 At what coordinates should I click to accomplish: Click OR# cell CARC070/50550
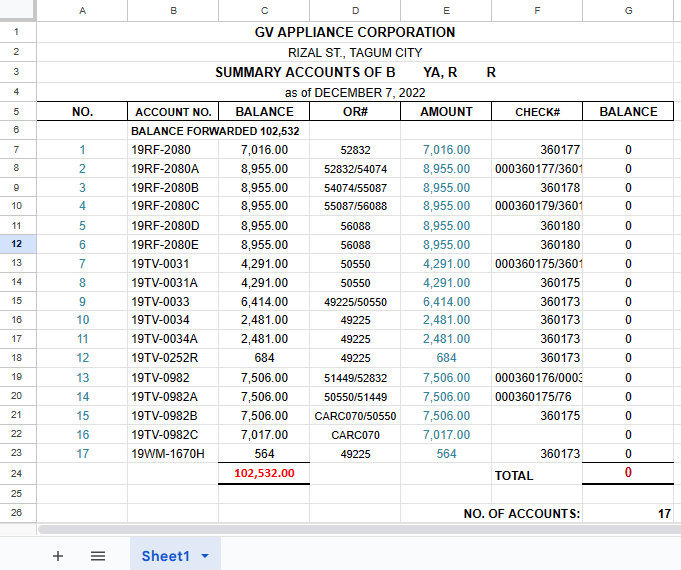pyautogui.click(x=355, y=416)
